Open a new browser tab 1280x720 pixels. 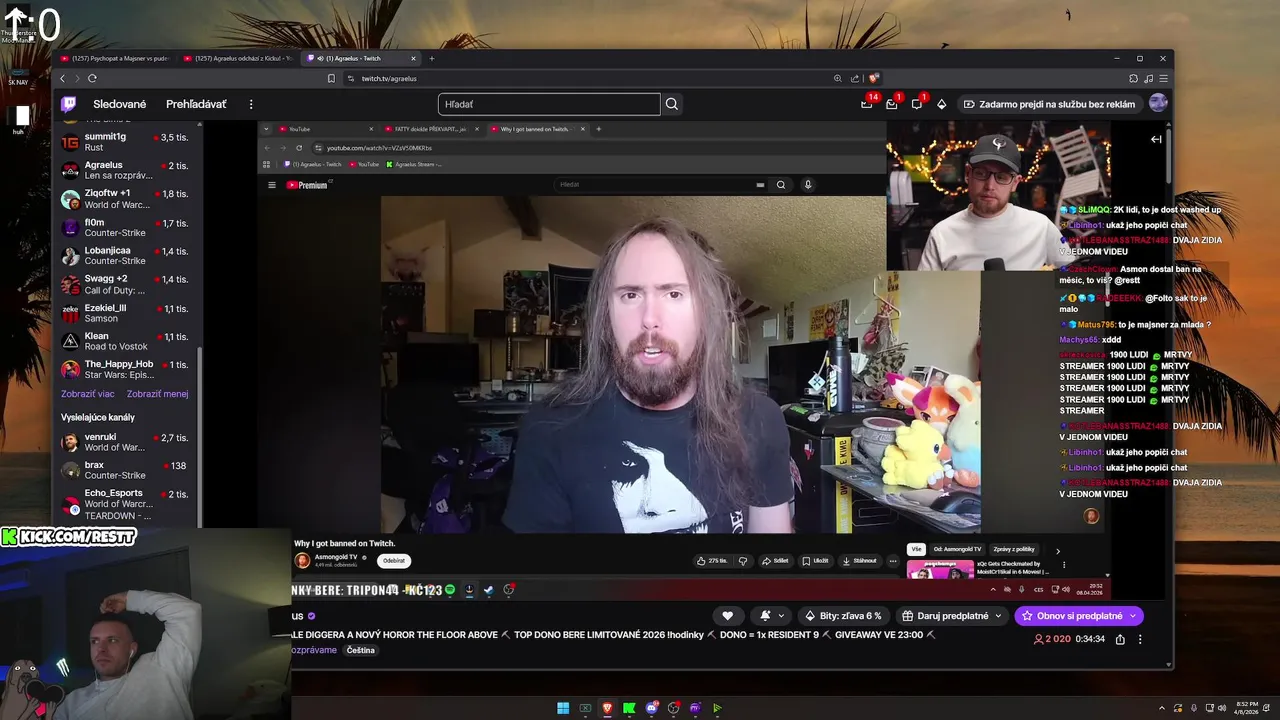[x=432, y=58]
